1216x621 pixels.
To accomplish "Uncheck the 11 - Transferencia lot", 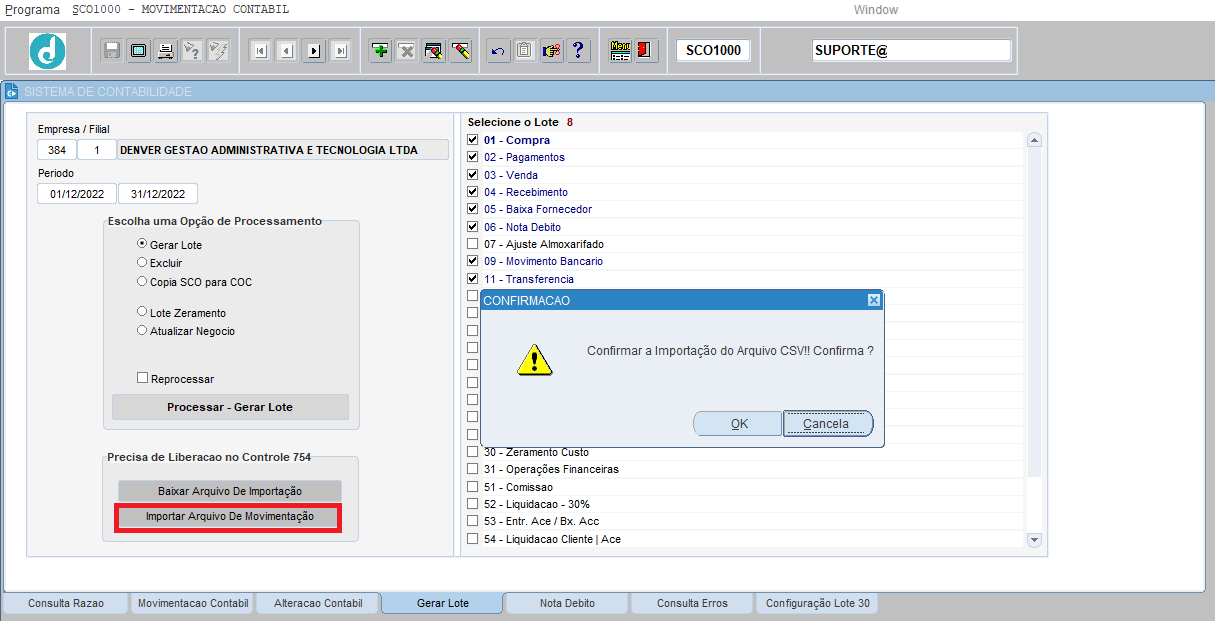I will [x=473, y=279].
